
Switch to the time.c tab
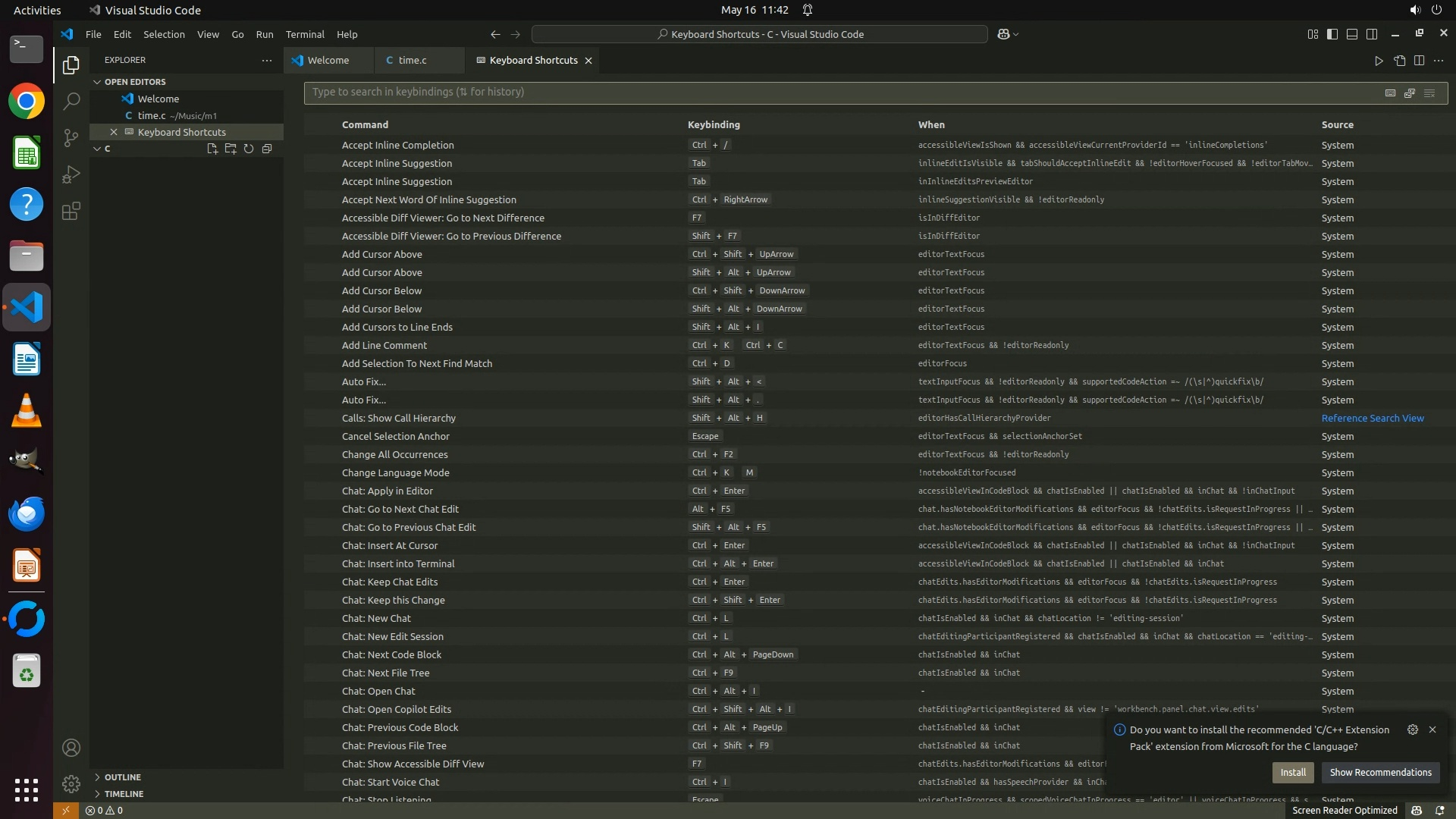412,61
